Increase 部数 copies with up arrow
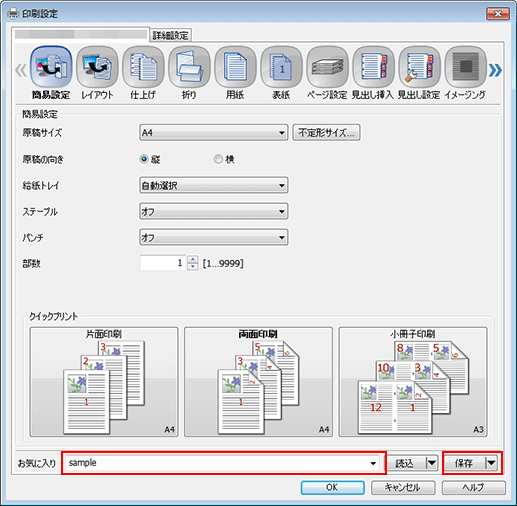 click(192, 259)
